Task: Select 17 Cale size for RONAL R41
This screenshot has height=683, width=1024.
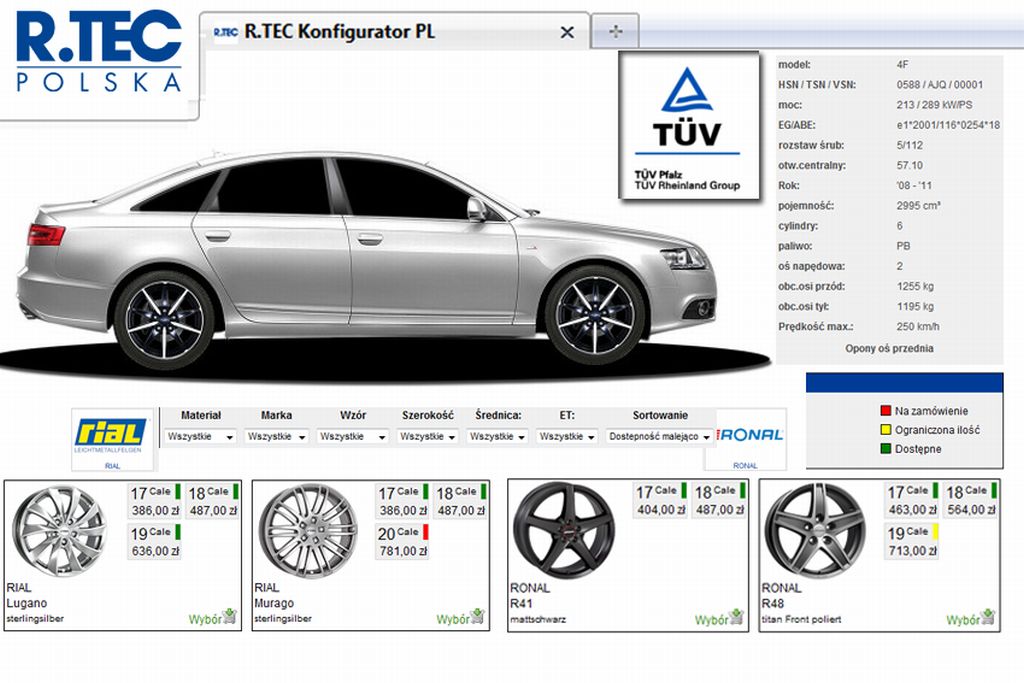Action: (660, 500)
